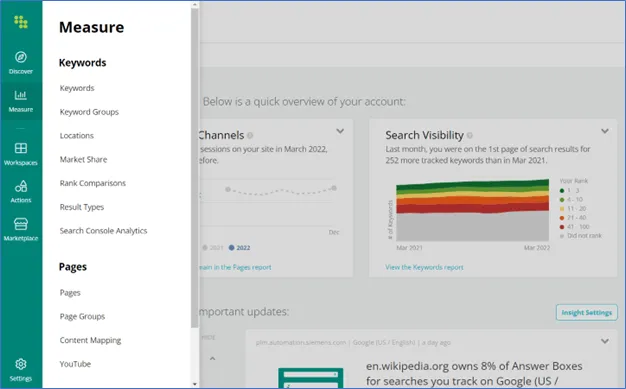
Task: Click the menu scrollbar down arrow
Action: coord(195,384)
